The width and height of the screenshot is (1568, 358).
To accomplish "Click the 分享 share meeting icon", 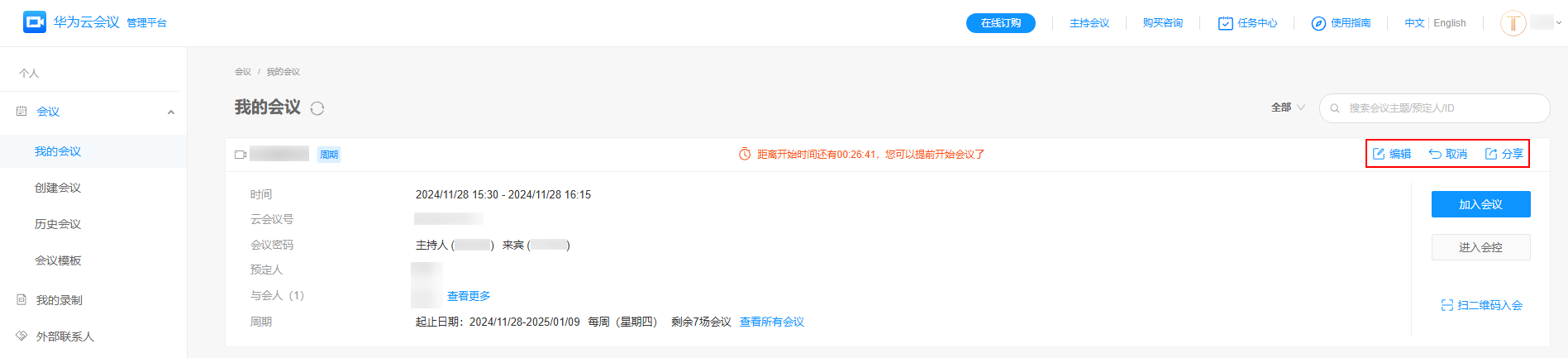I will (x=1491, y=154).
